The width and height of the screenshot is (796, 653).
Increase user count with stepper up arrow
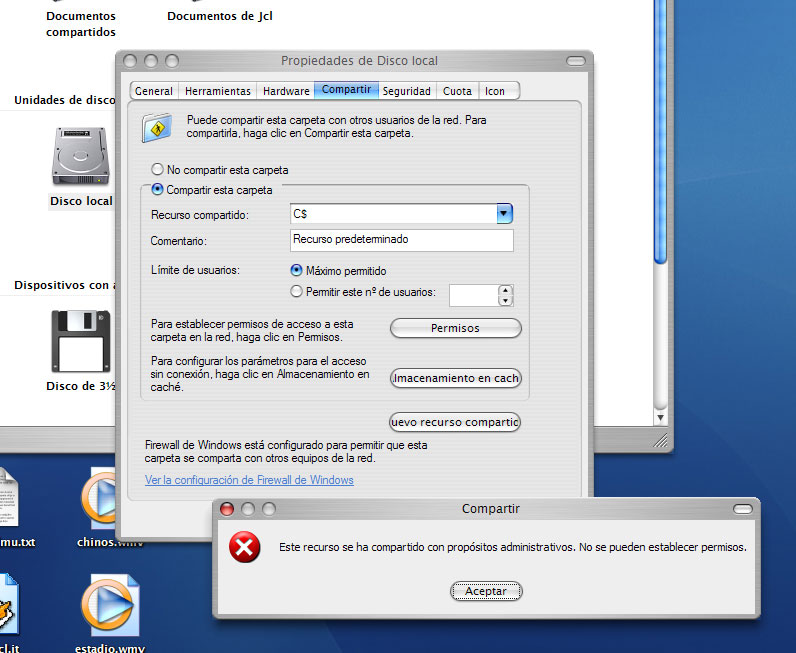tap(506, 290)
